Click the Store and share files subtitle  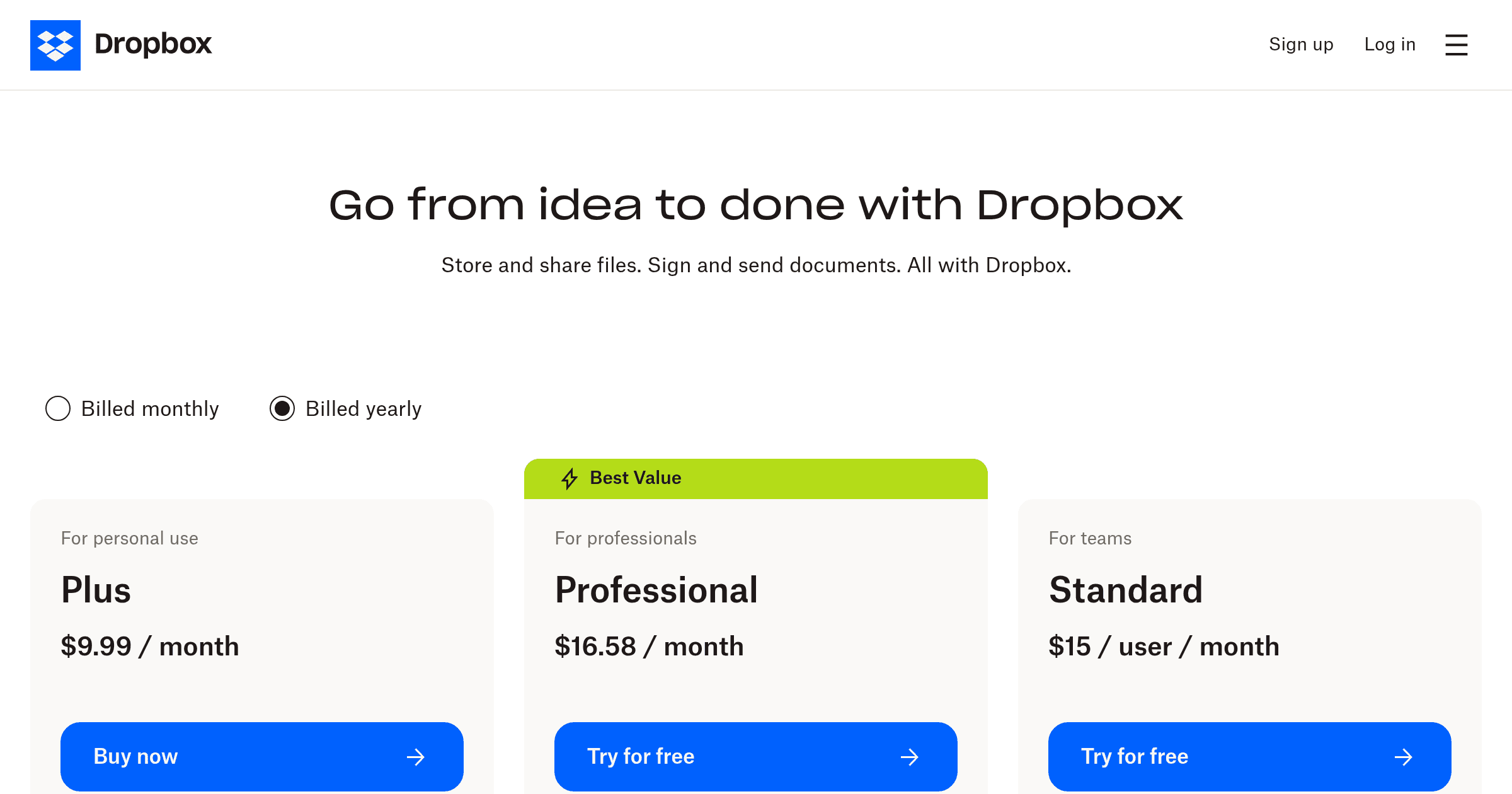point(756,265)
